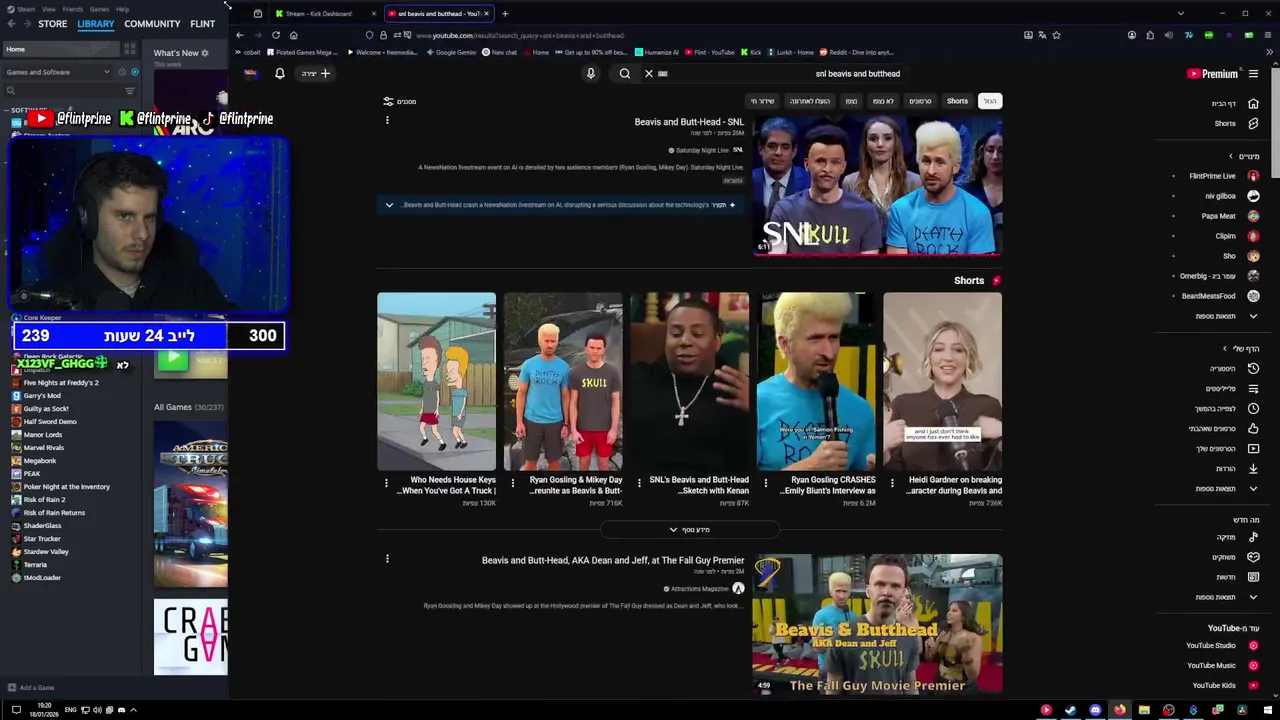Viewport: 1280px width, 720px height.
Task: Clear the YouTube search query
Action: click(x=648, y=73)
